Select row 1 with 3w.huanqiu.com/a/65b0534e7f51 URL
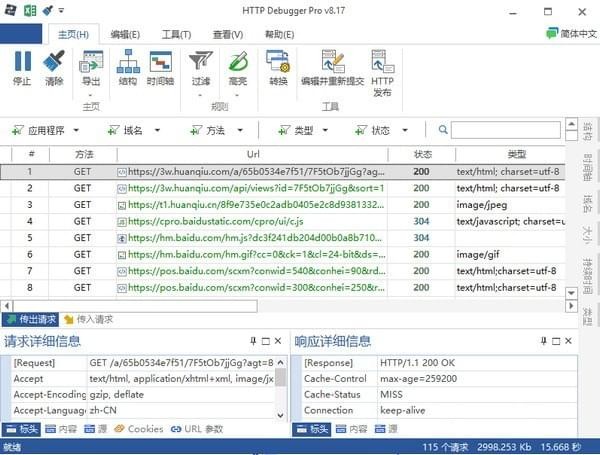This screenshot has height=455, width=600. click(282, 172)
